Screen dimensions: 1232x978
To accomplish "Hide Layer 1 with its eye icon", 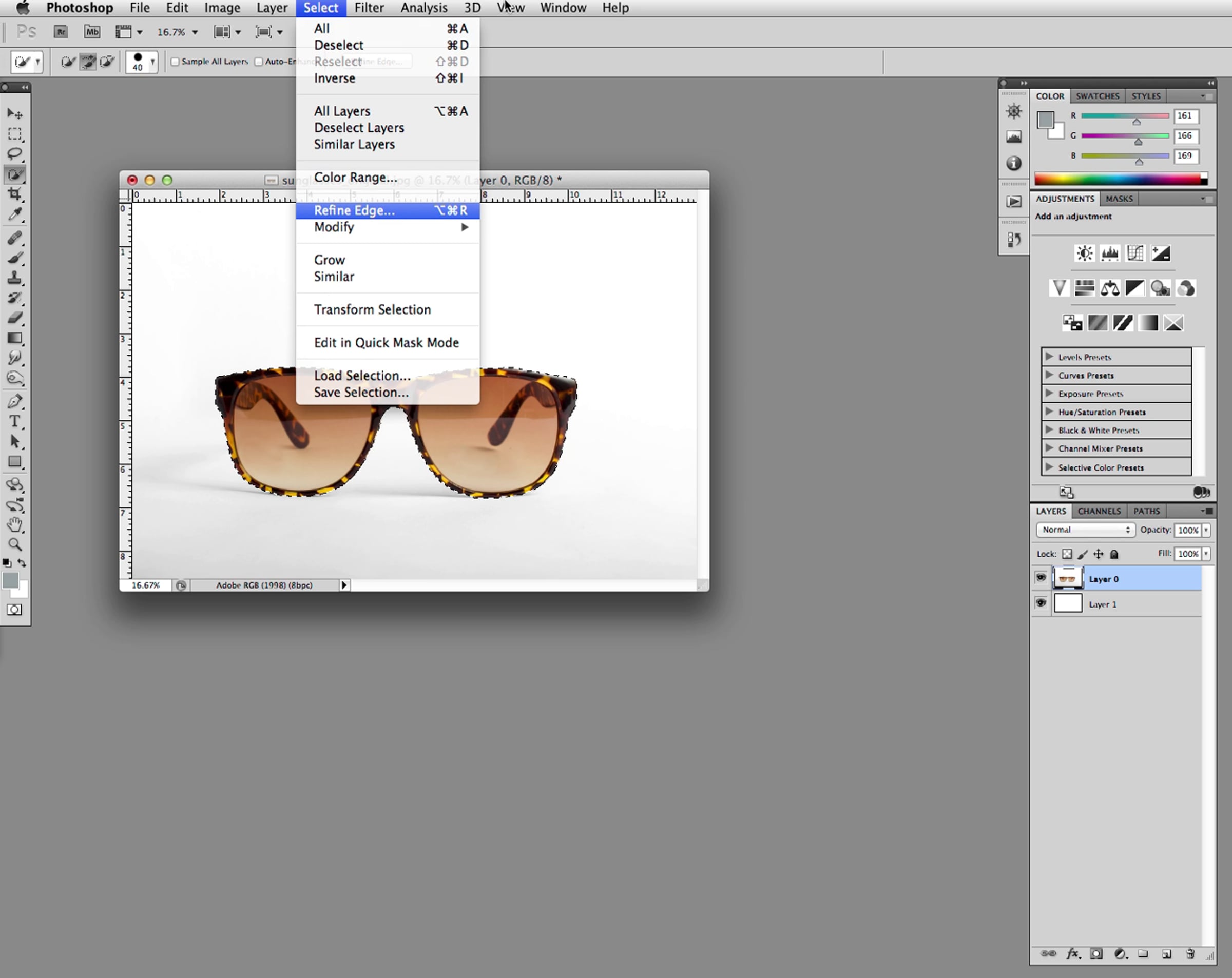I will click(x=1041, y=603).
